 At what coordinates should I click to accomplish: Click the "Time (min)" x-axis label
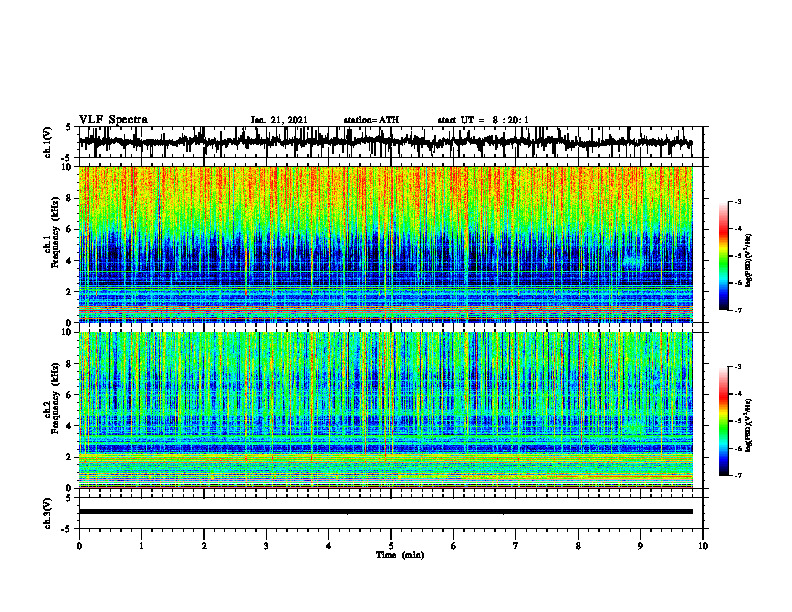coord(400,555)
